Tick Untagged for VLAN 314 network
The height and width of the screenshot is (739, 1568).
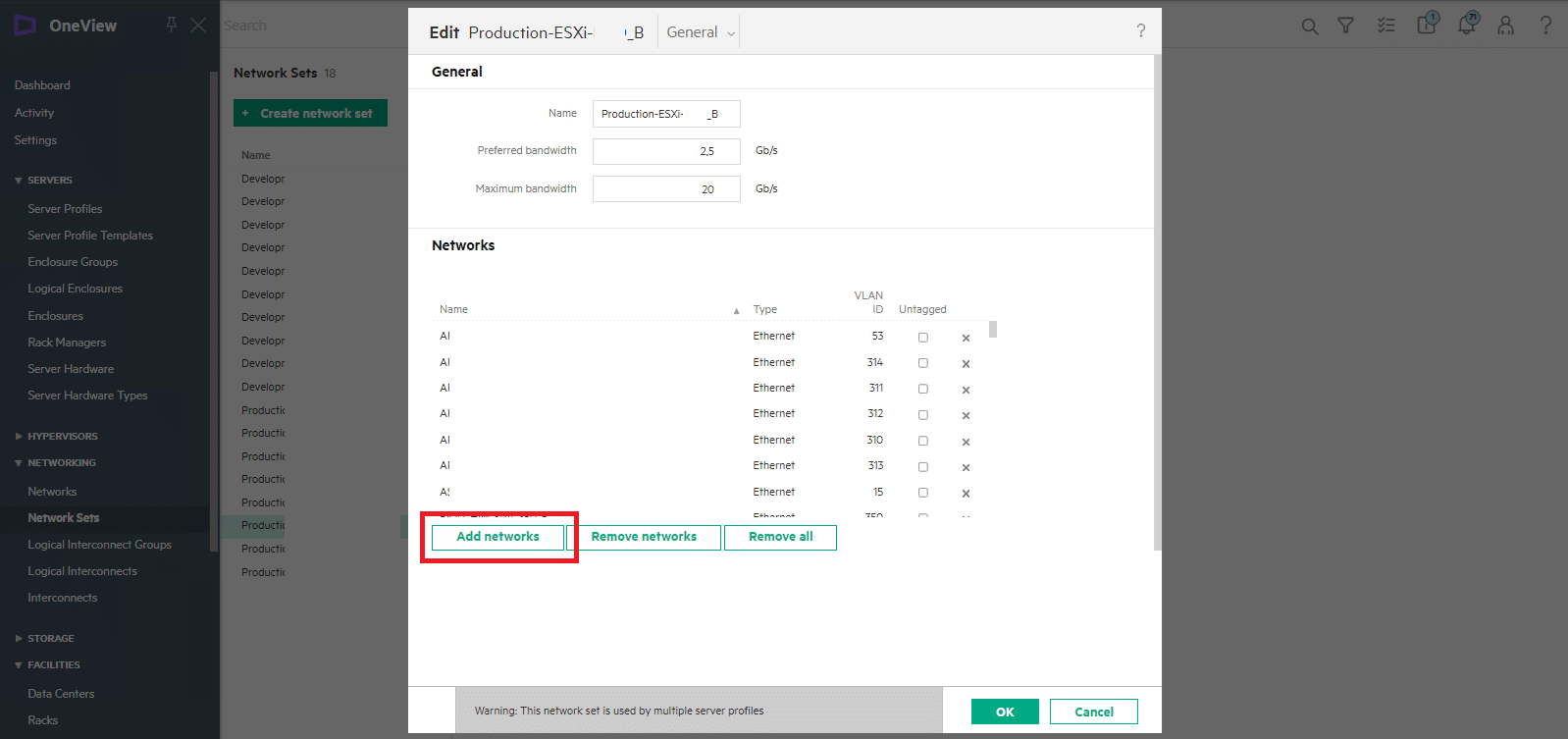point(922,363)
